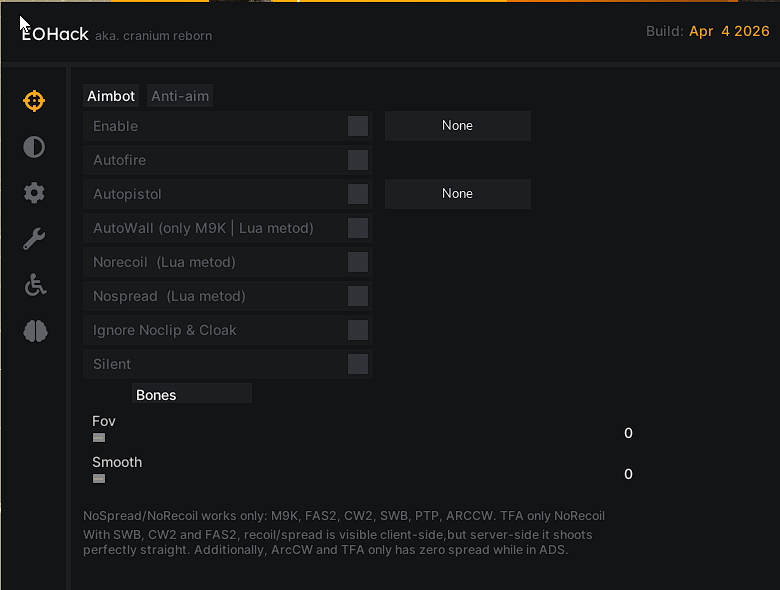Toggle the Silent checkbox
Viewport: 780px width, 590px height.
[x=358, y=364]
